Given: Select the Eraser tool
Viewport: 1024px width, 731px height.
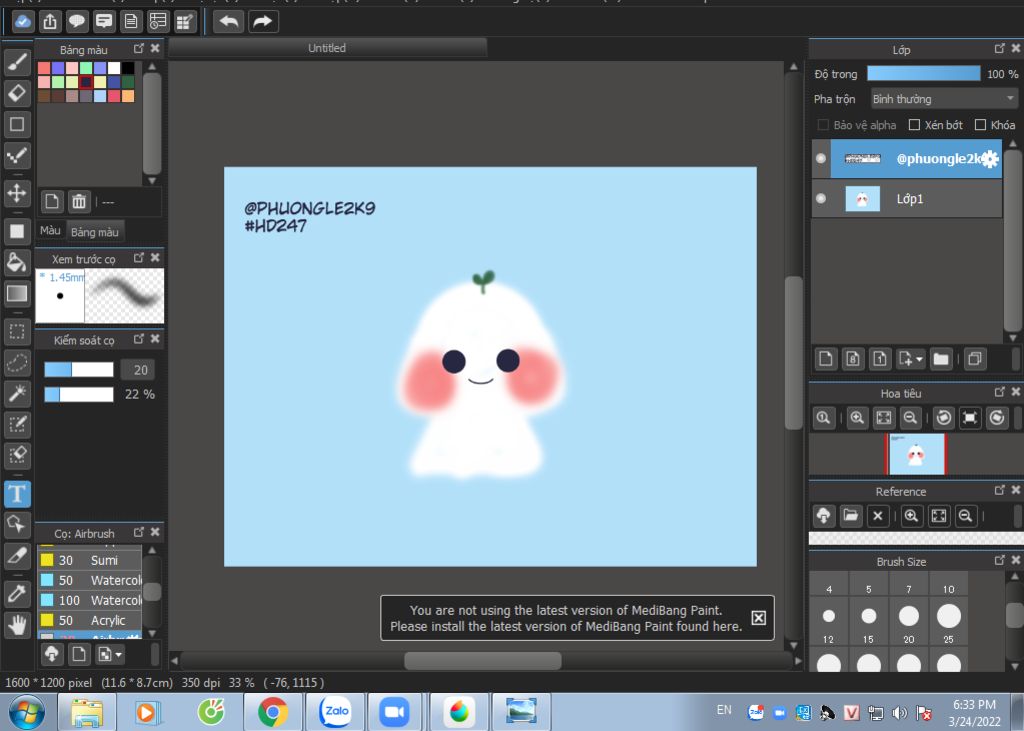Looking at the screenshot, I should click(17, 93).
